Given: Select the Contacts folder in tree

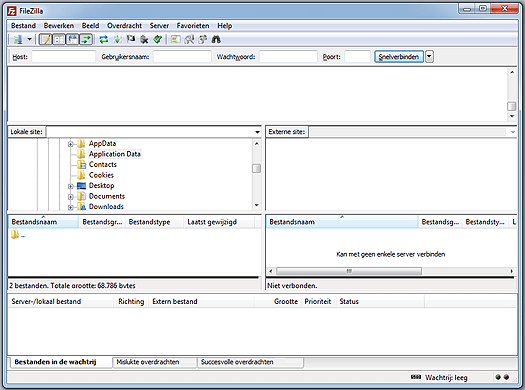Looking at the screenshot, I should [102, 164].
